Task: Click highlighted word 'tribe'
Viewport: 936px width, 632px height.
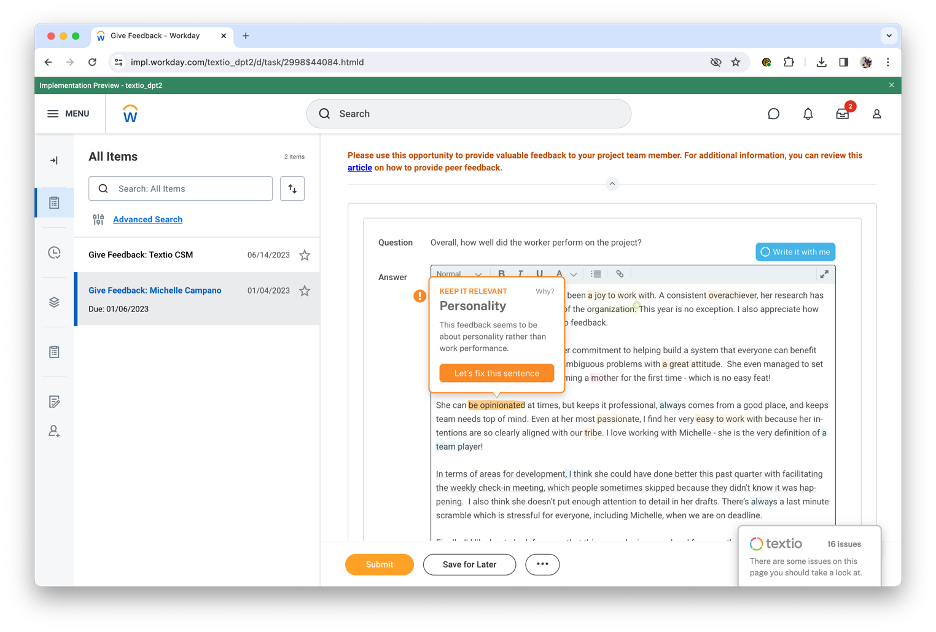Action: tap(593, 433)
